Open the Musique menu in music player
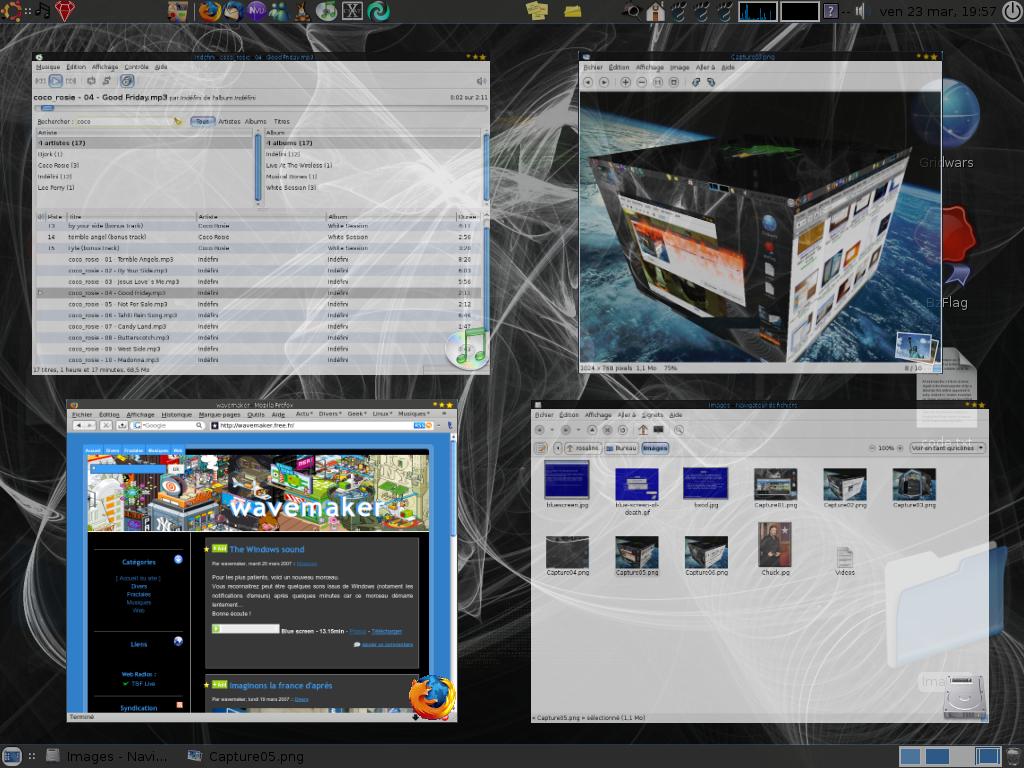This screenshot has height=768, width=1024. [48, 67]
